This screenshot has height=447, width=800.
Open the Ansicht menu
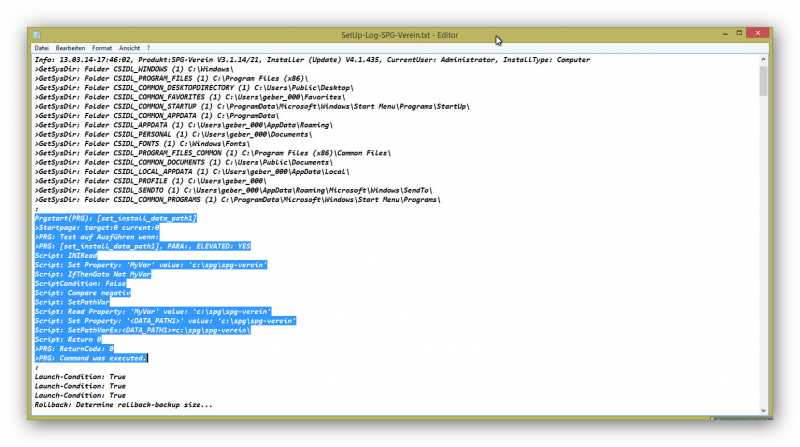(x=129, y=47)
